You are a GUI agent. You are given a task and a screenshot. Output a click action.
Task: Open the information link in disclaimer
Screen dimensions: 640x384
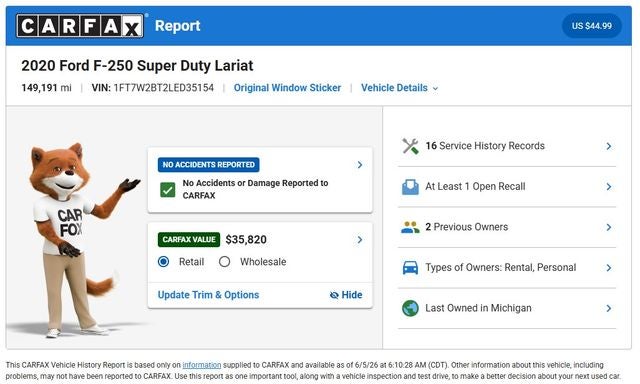coord(202,365)
